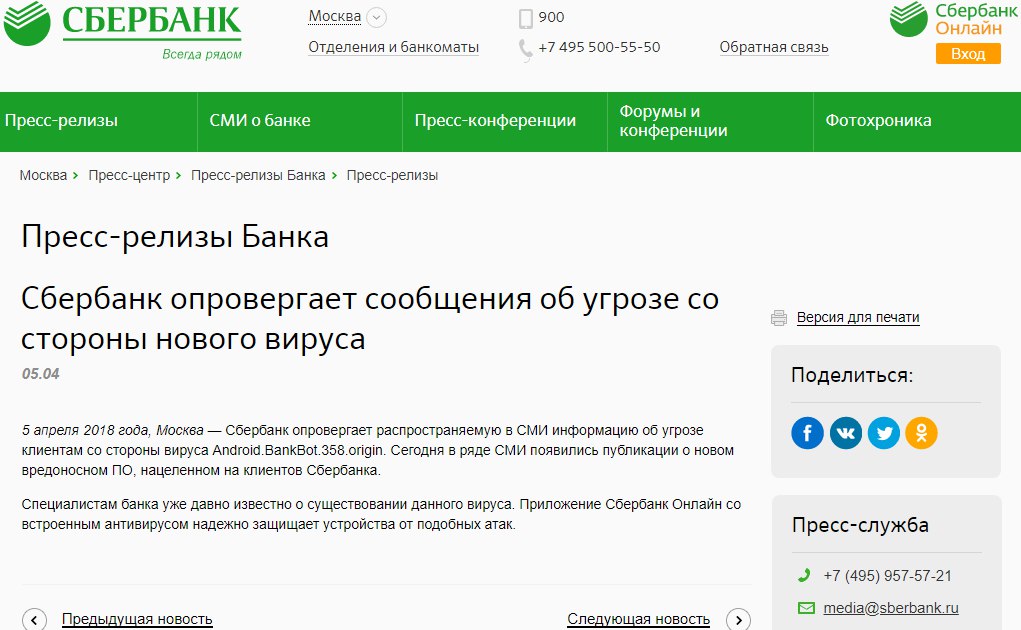Image resolution: width=1021 pixels, height=630 pixels.
Task: Open Предыдущая новость link
Action: pyautogui.click(x=137, y=619)
